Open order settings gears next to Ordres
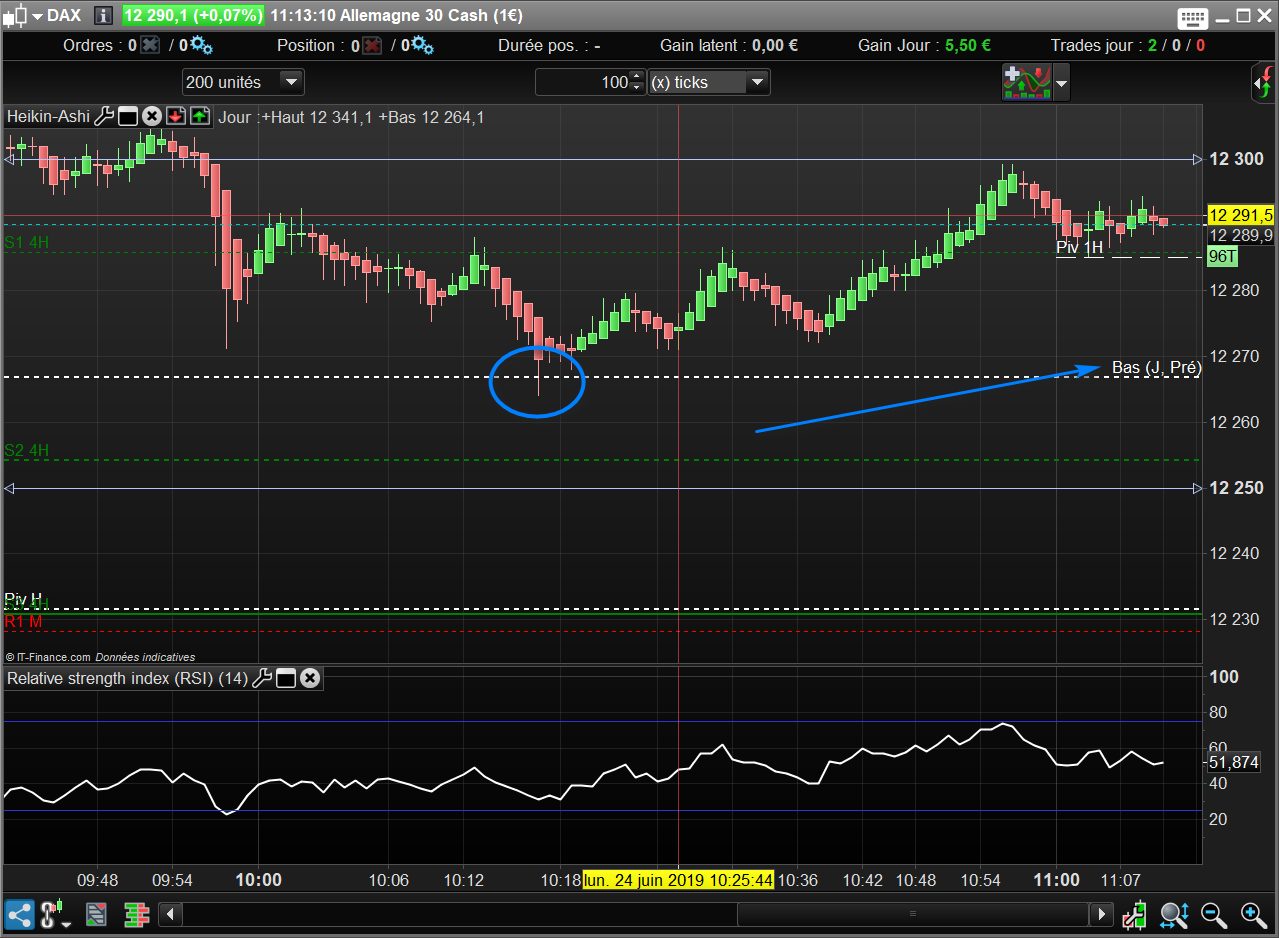The width and height of the screenshot is (1279, 938). click(201, 45)
